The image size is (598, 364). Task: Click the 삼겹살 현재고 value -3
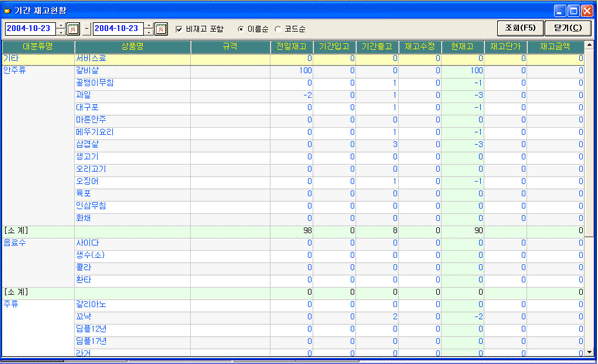click(x=479, y=144)
